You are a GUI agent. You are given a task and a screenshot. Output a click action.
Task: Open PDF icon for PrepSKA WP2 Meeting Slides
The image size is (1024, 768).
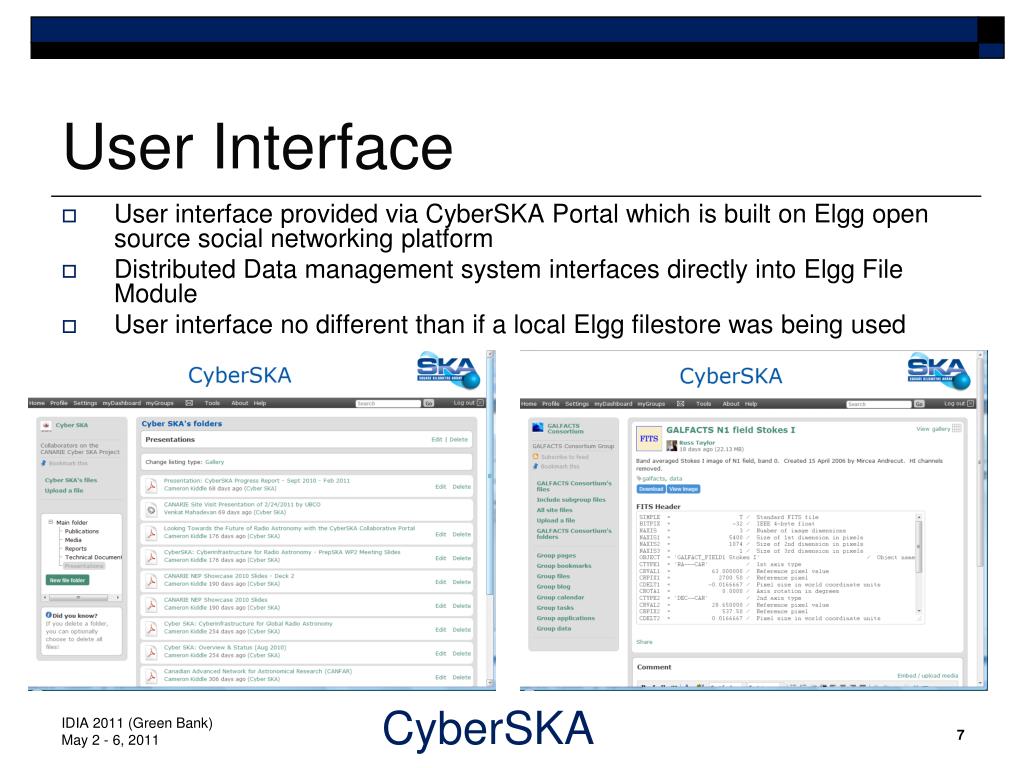coord(151,557)
